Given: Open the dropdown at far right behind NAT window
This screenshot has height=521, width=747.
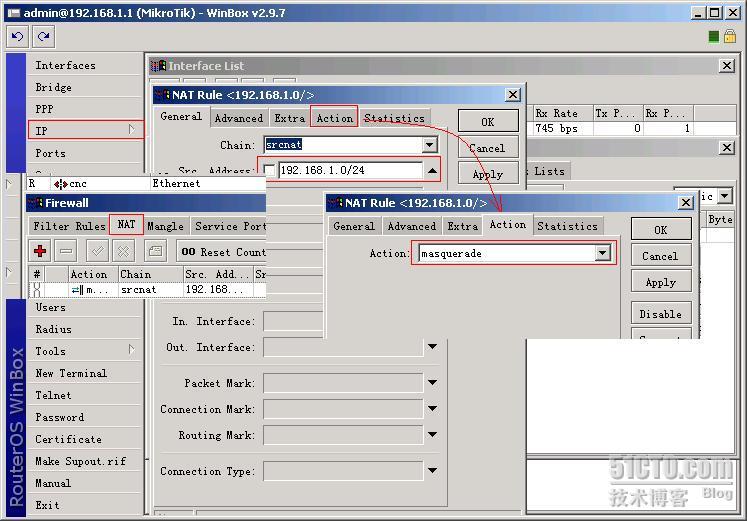Looking at the screenshot, I should pos(725,196).
